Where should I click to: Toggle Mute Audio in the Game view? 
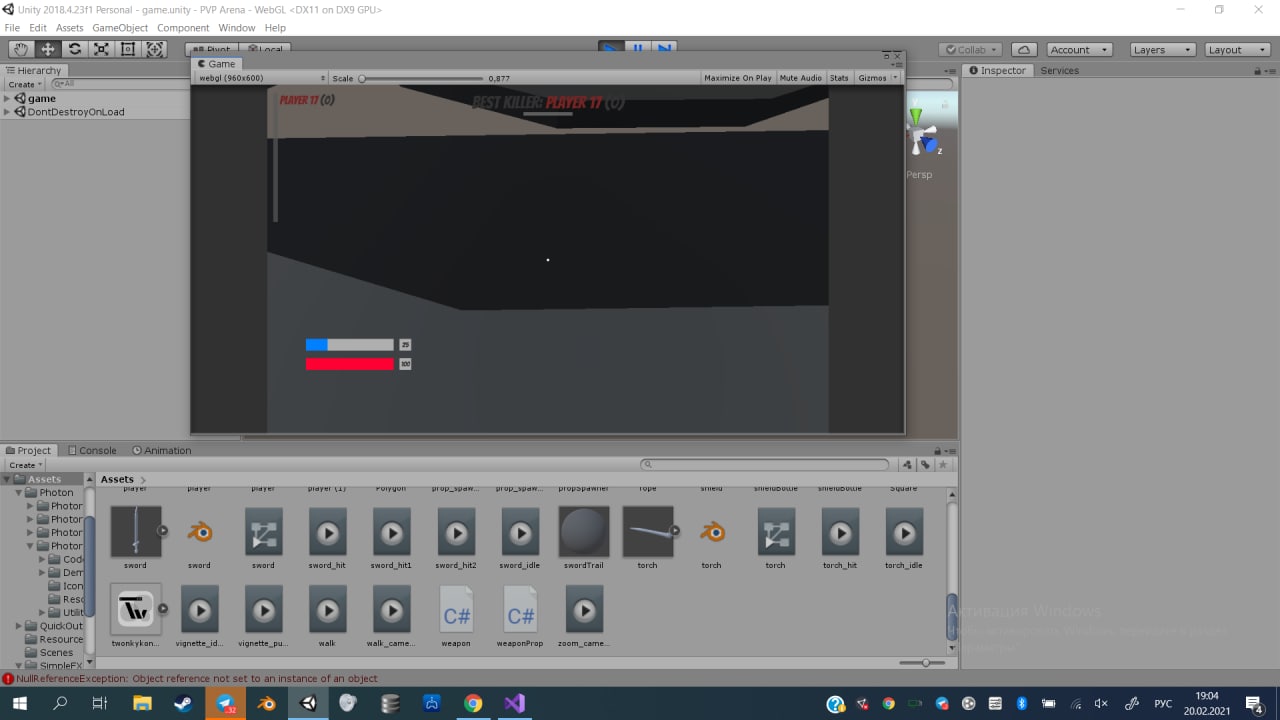click(x=800, y=78)
